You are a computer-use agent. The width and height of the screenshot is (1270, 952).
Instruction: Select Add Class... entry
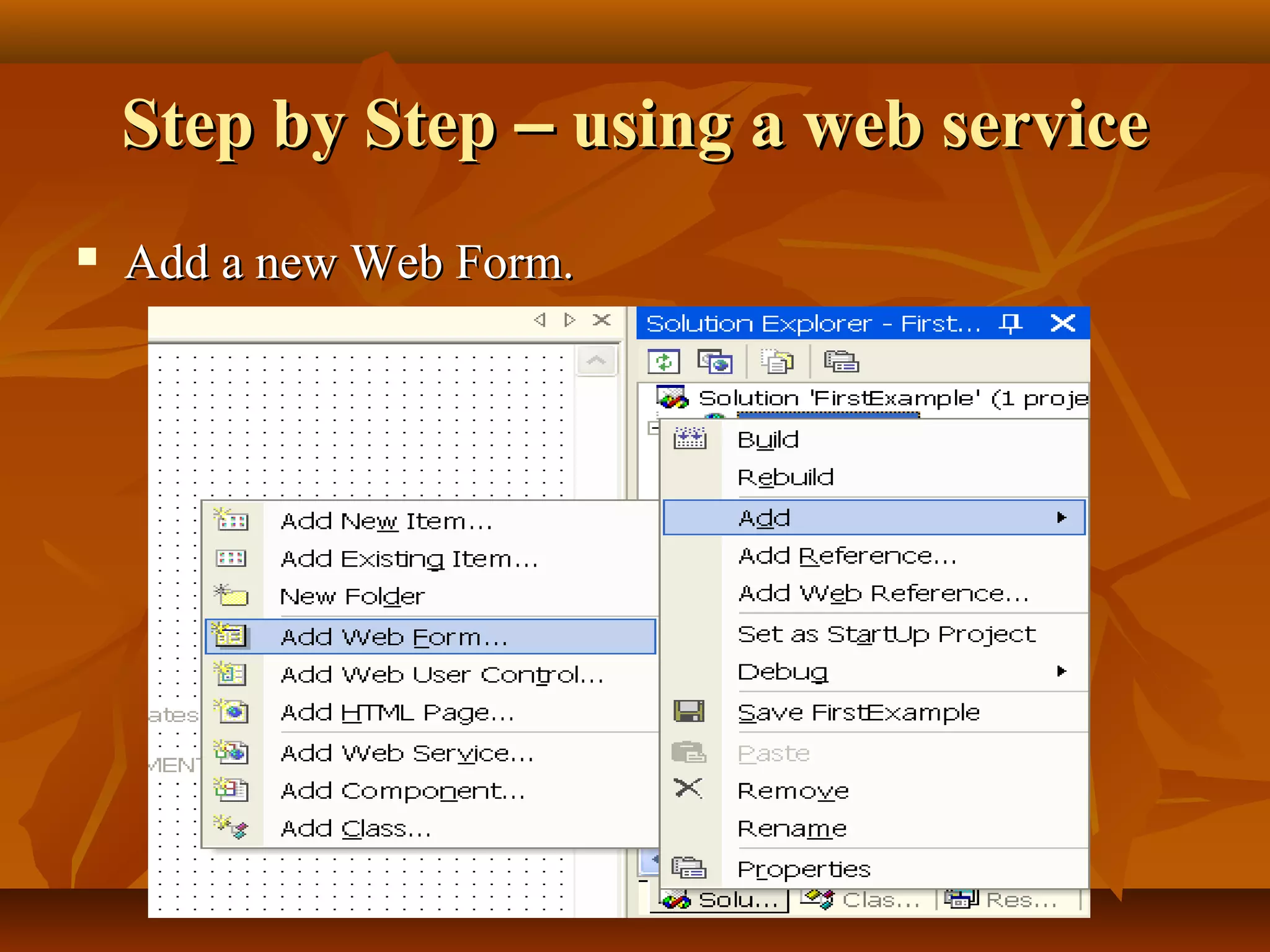(430, 829)
